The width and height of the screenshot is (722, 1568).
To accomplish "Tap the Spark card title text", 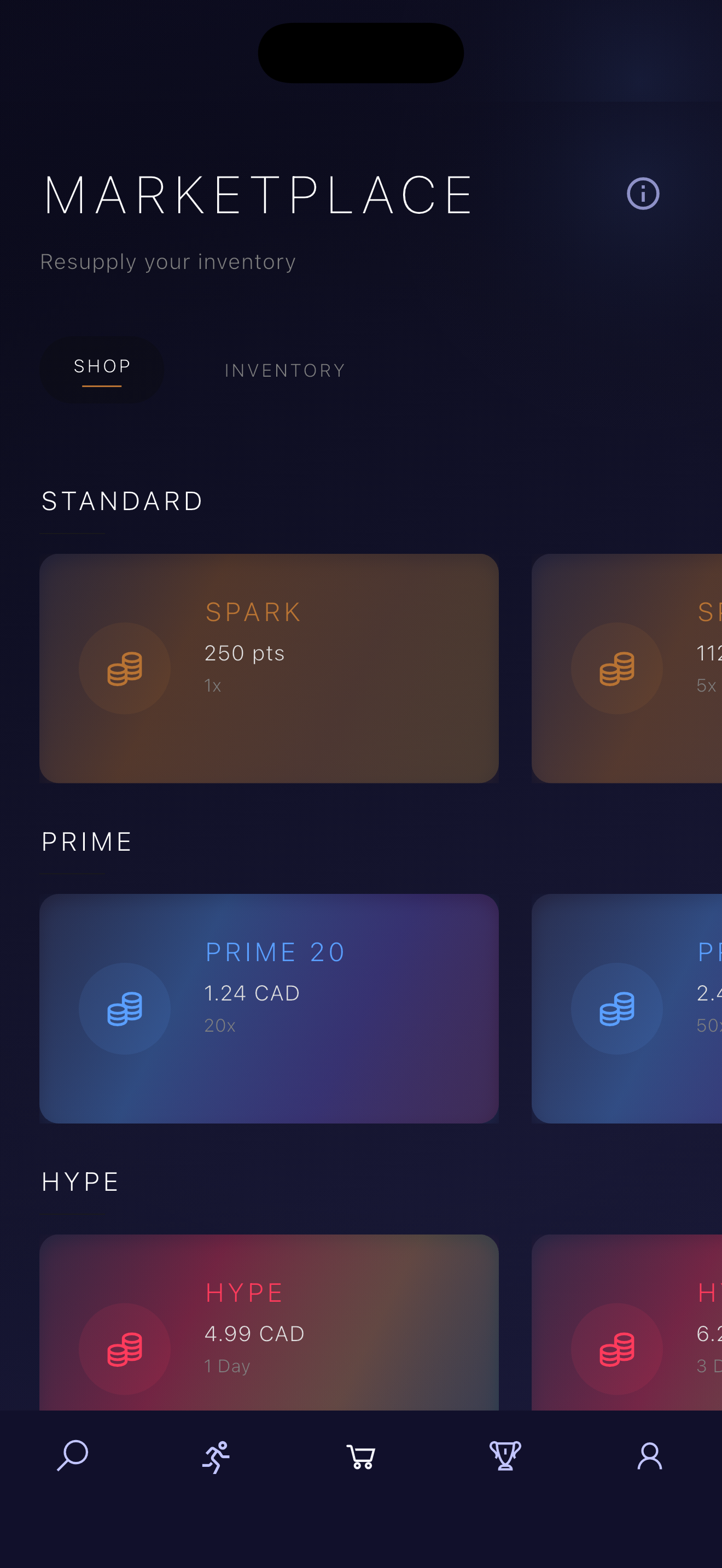I will [253, 612].
